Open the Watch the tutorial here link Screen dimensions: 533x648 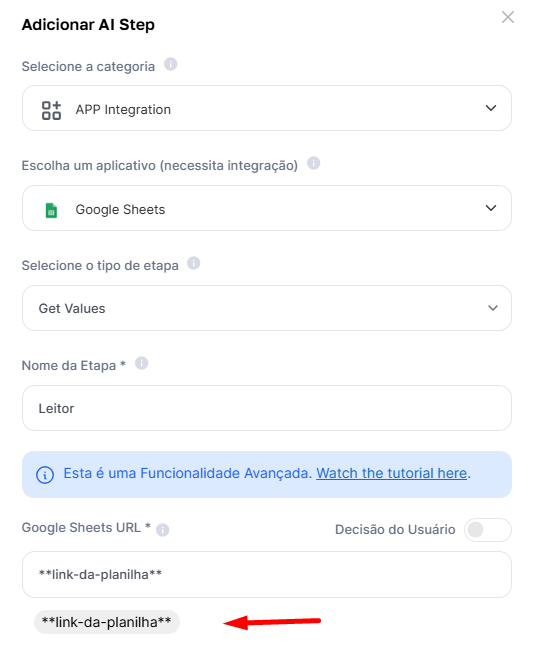[x=392, y=473]
